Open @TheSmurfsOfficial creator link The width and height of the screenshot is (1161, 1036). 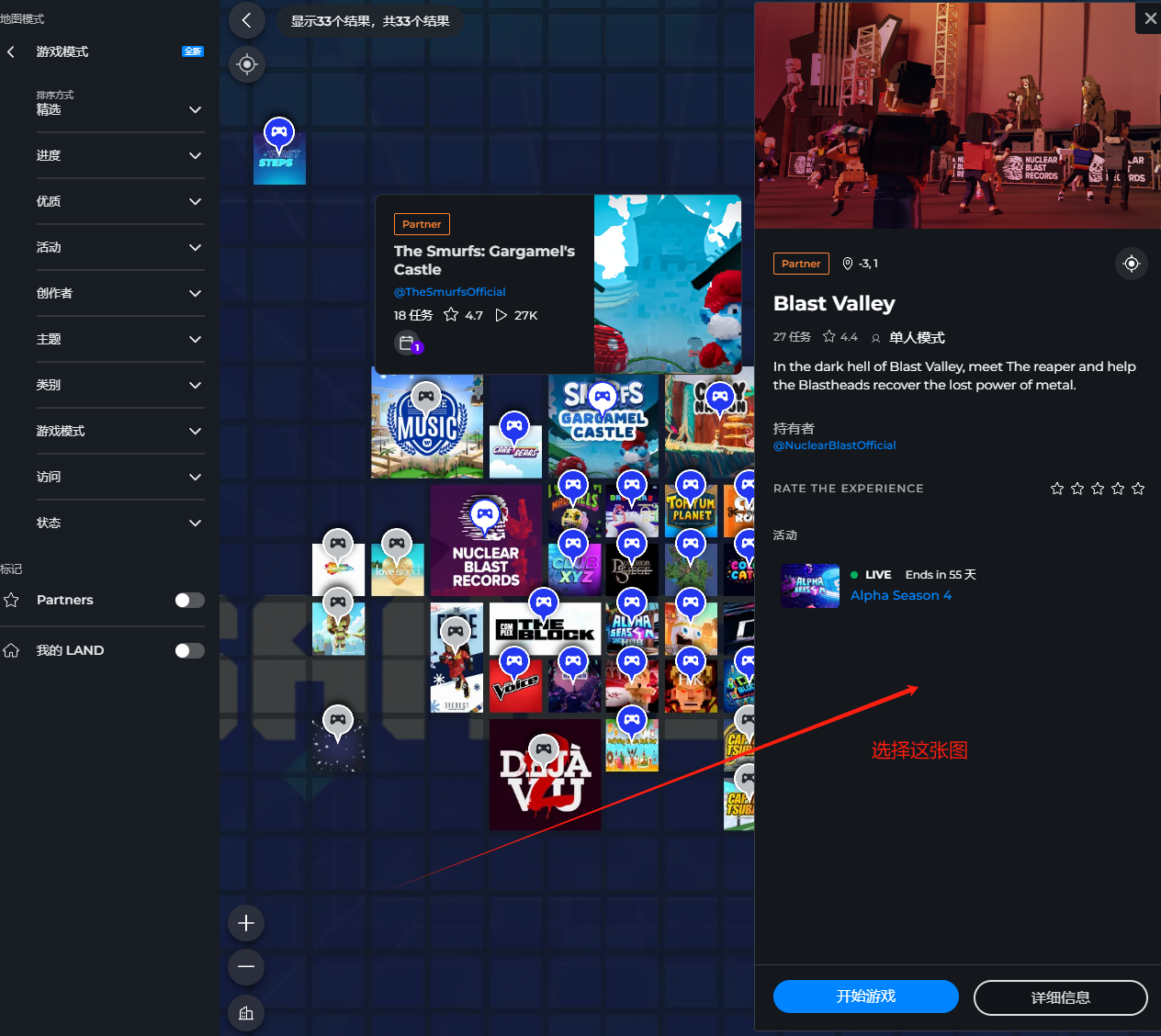449,292
